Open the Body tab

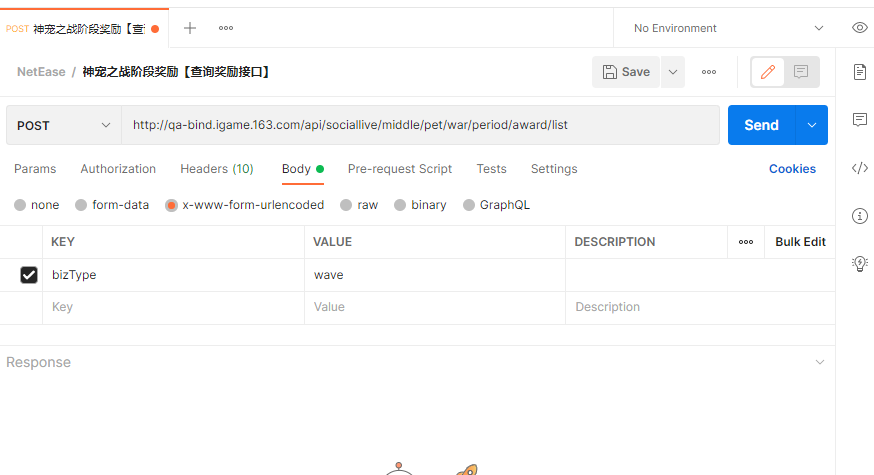tap(303, 169)
